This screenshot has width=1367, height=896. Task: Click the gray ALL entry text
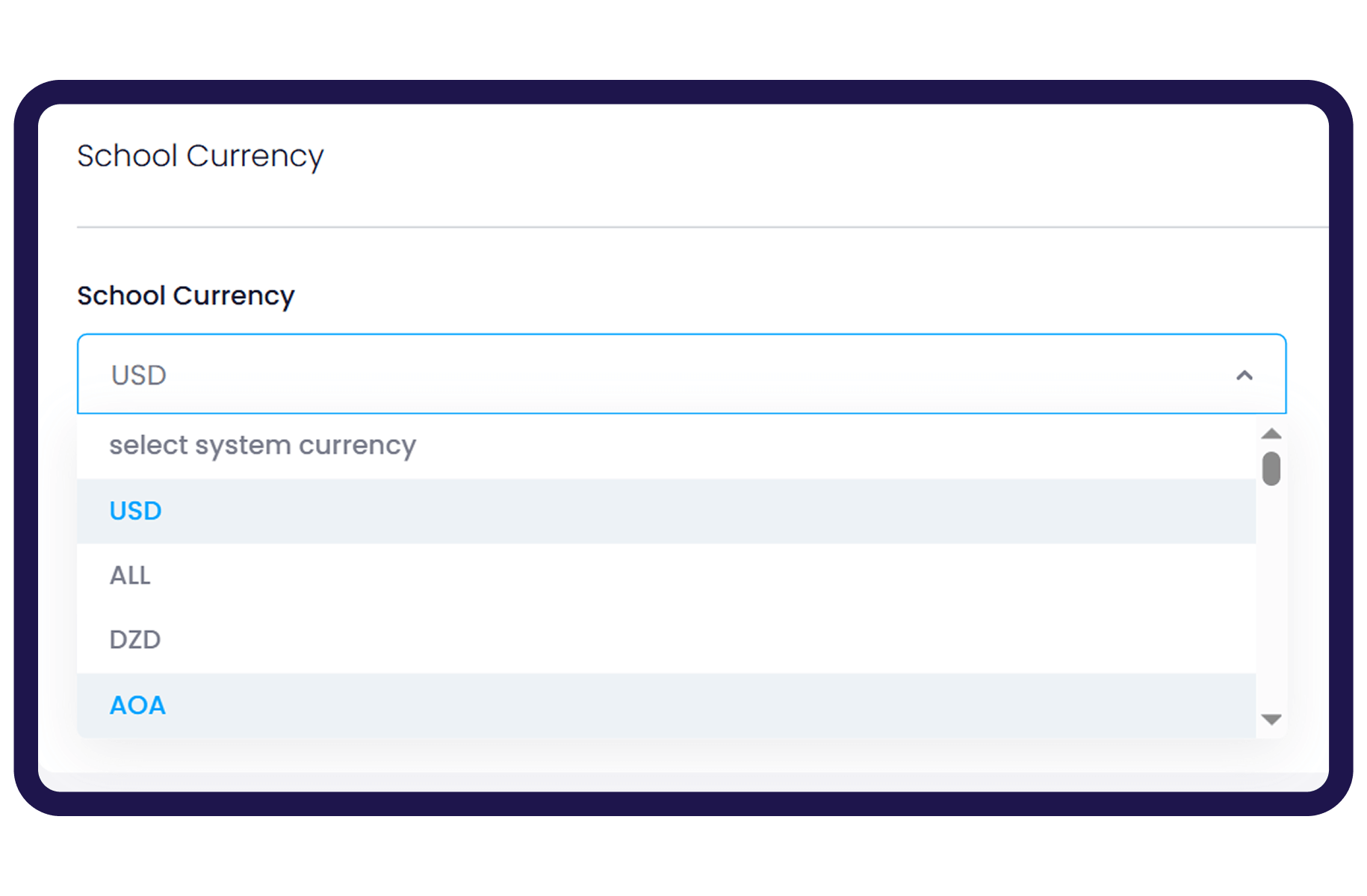coord(130,576)
